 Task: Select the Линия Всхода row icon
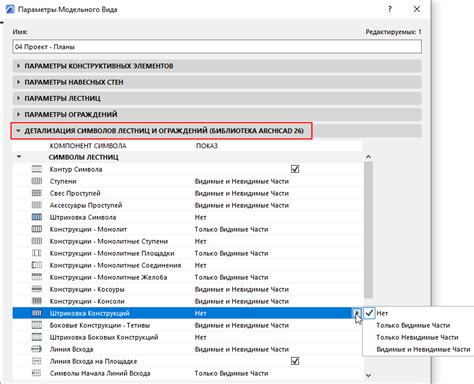(x=37, y=349)
